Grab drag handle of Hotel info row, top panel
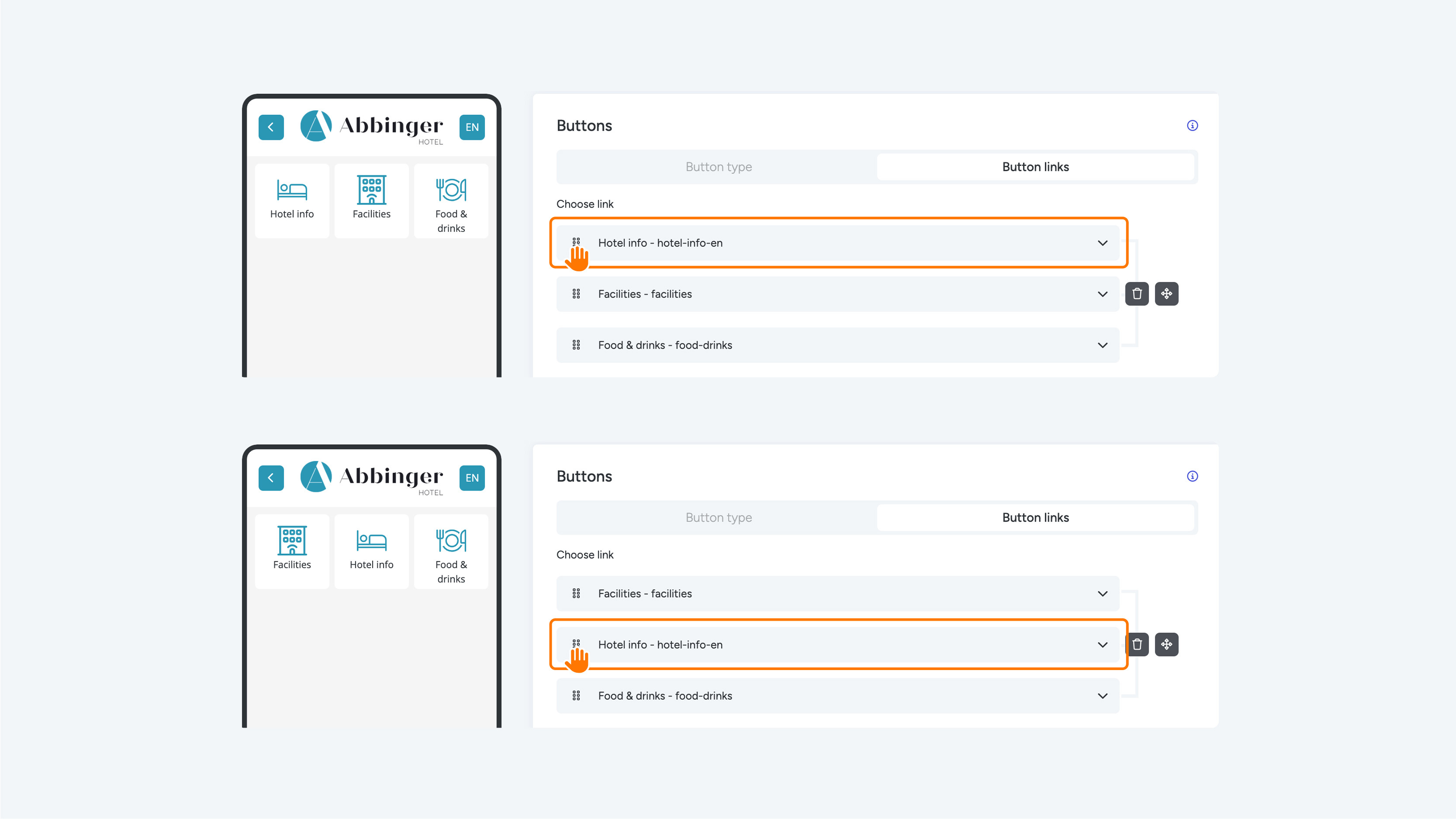 [576, 242]
